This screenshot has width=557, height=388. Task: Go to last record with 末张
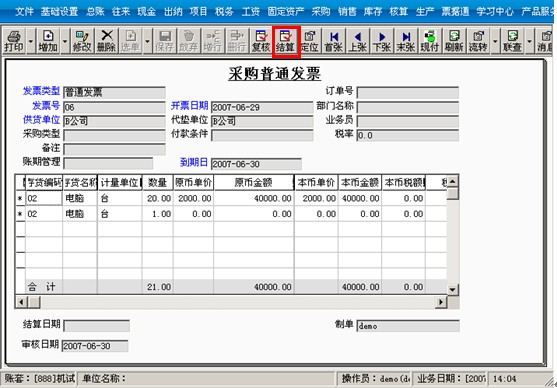click(406, 41)
